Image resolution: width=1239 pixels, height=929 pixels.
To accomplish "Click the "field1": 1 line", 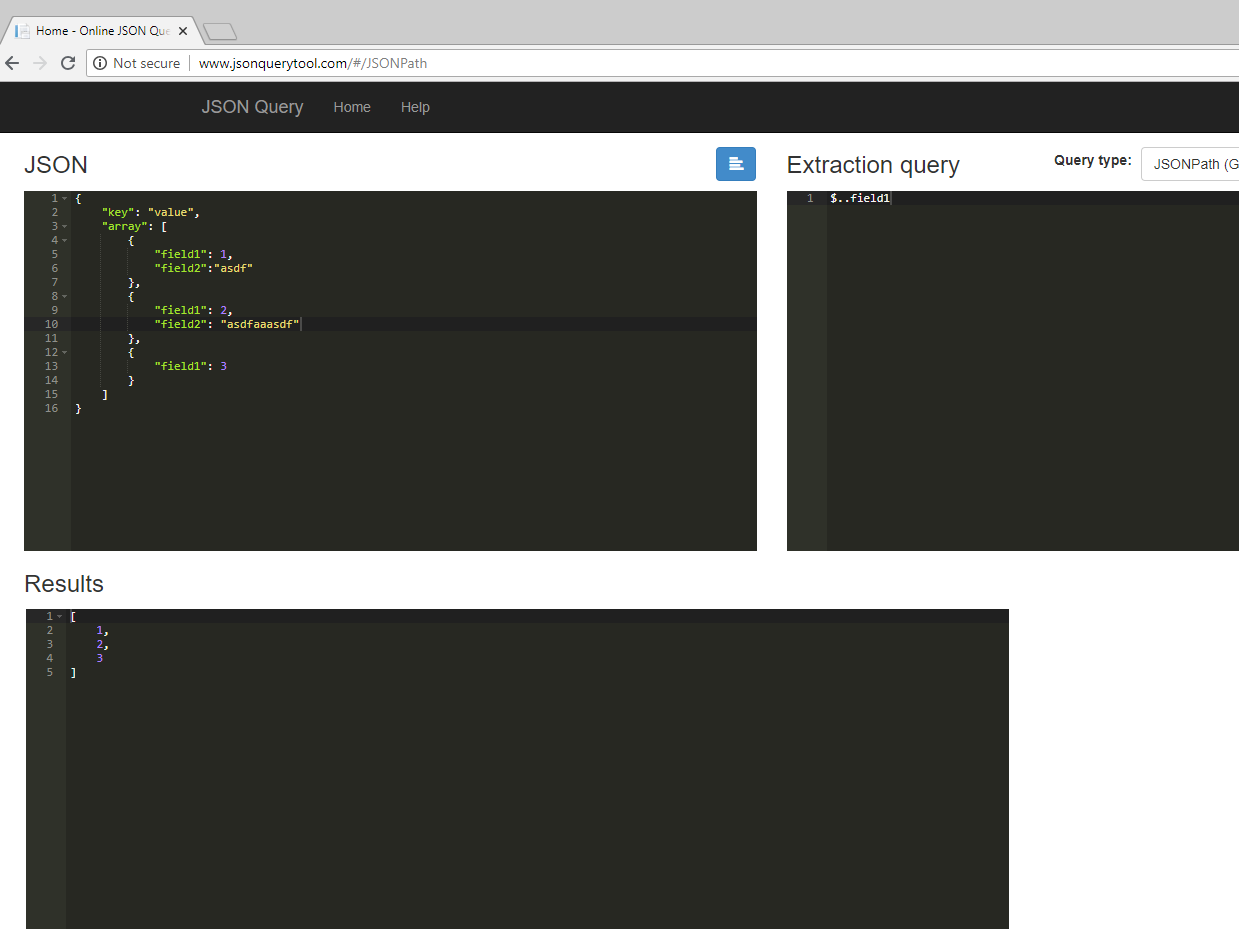I will coord(194,254).
